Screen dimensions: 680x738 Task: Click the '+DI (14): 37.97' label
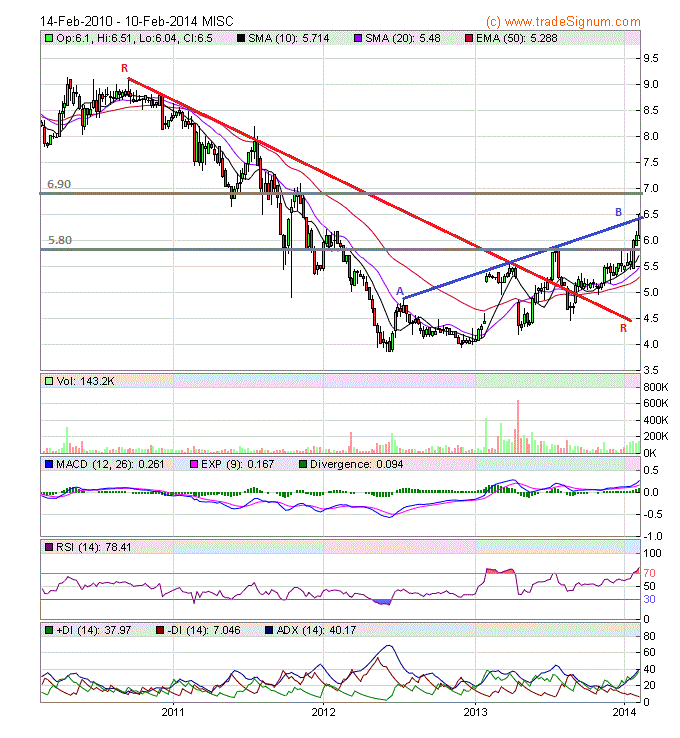point(93,630)
